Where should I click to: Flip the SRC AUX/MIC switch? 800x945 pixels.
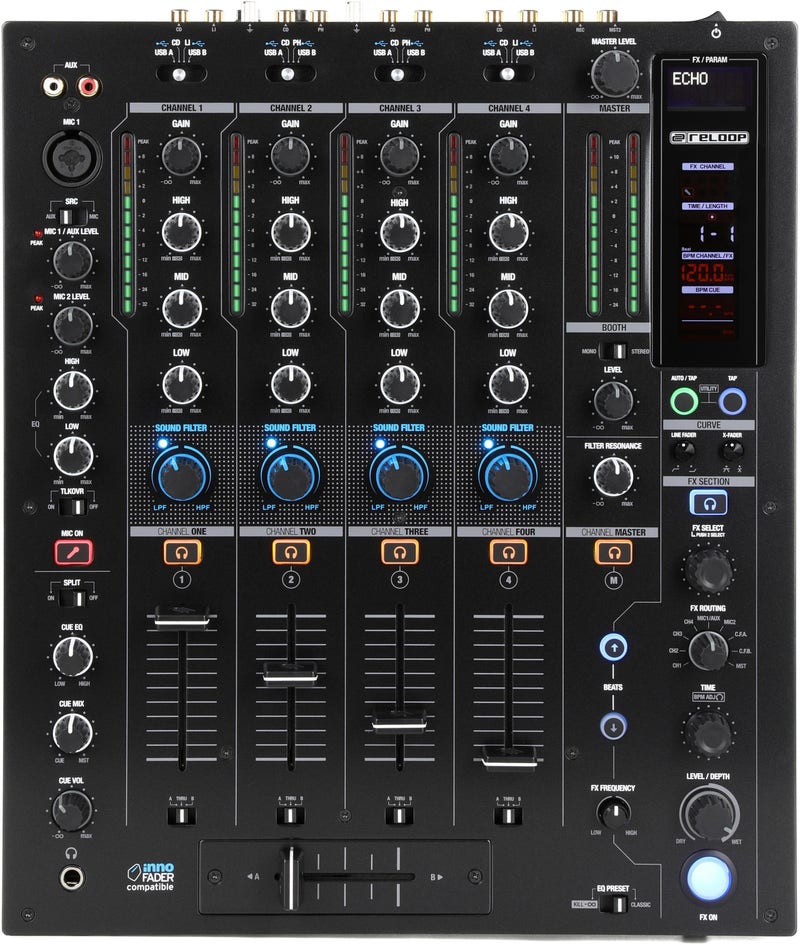point(73,216)
